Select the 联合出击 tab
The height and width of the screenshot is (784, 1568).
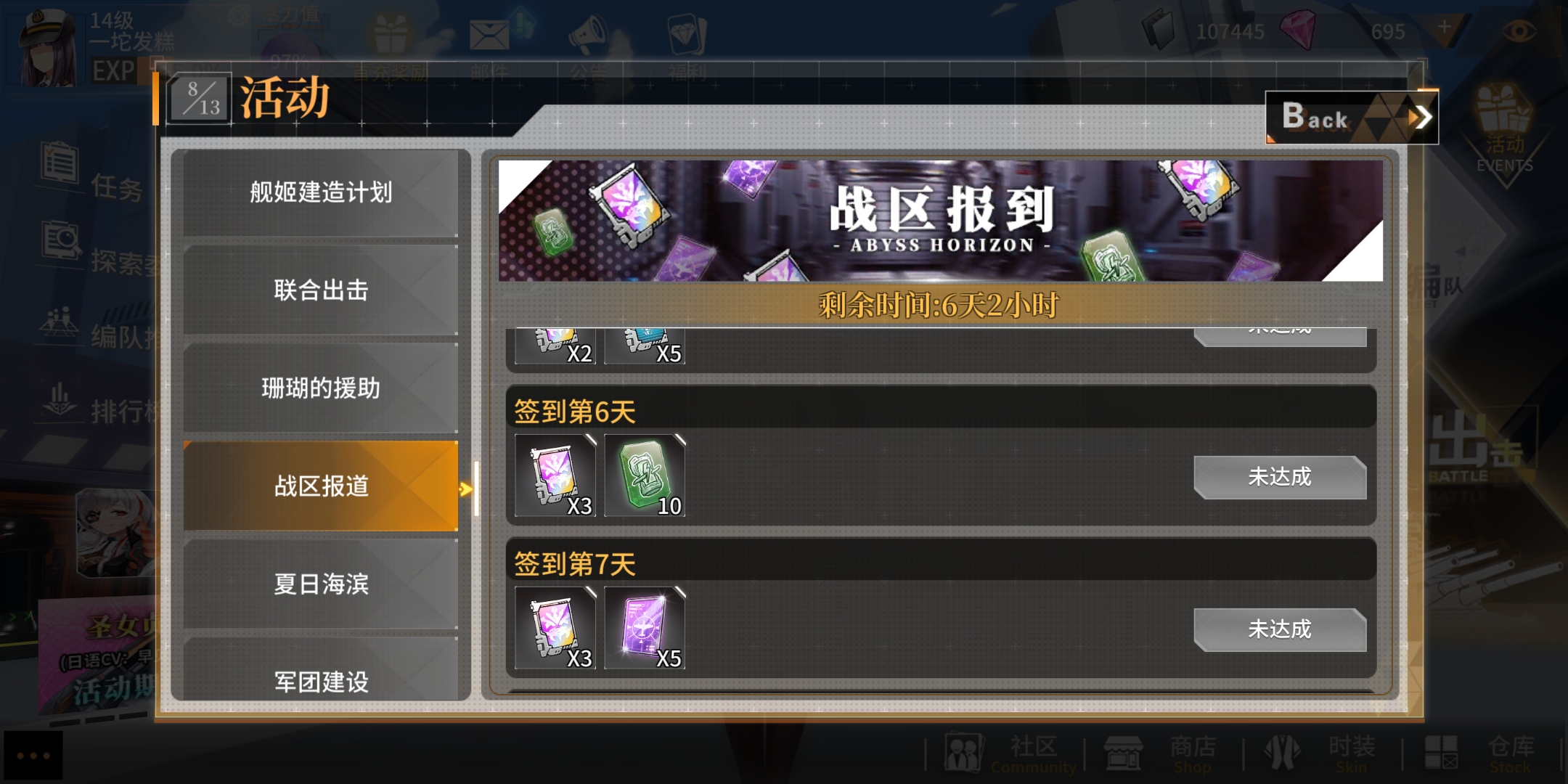click(x=321, y=290)
